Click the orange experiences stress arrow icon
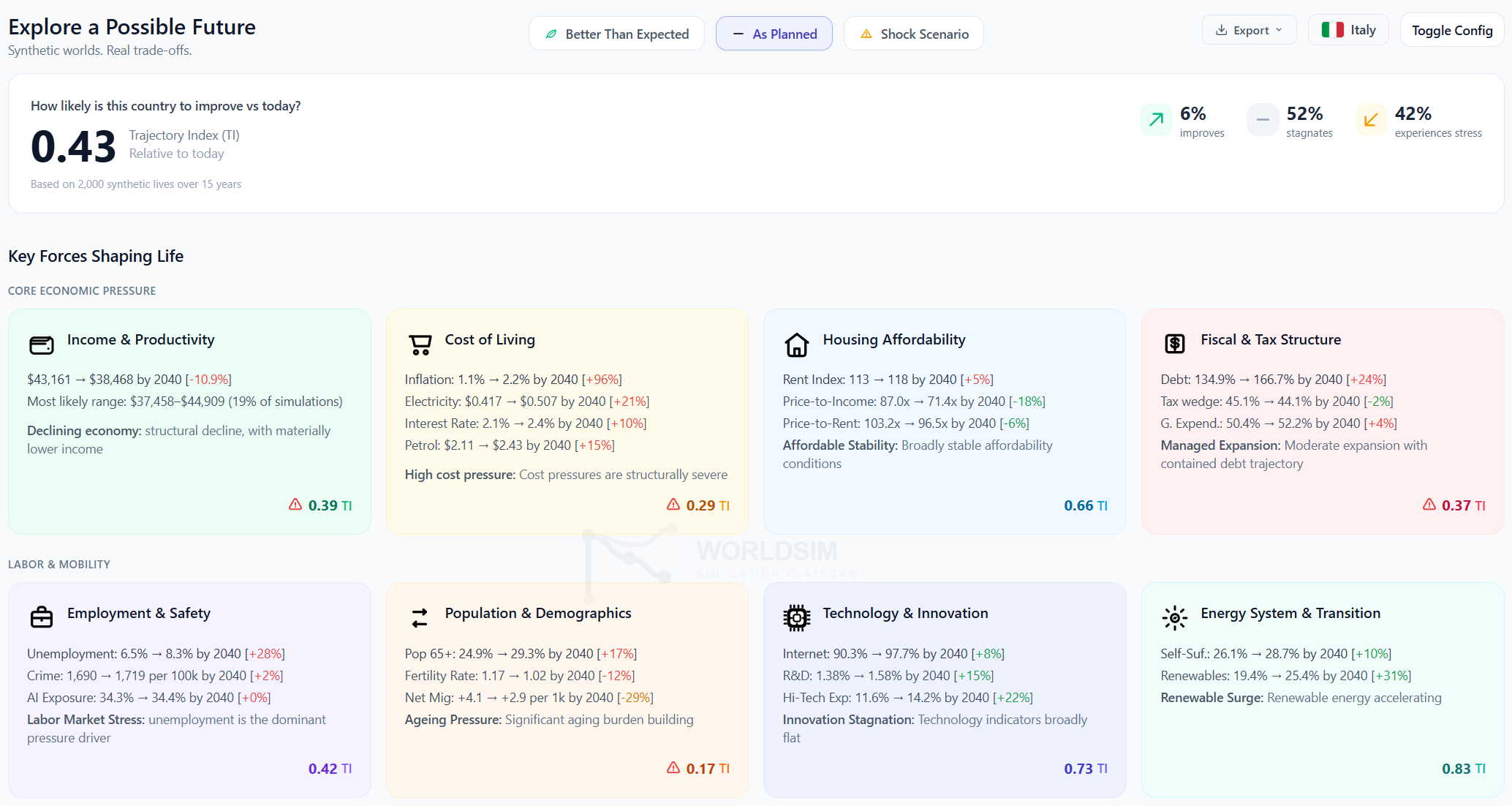Viewport: 1512px width, 806px height. coord(1371,120)
